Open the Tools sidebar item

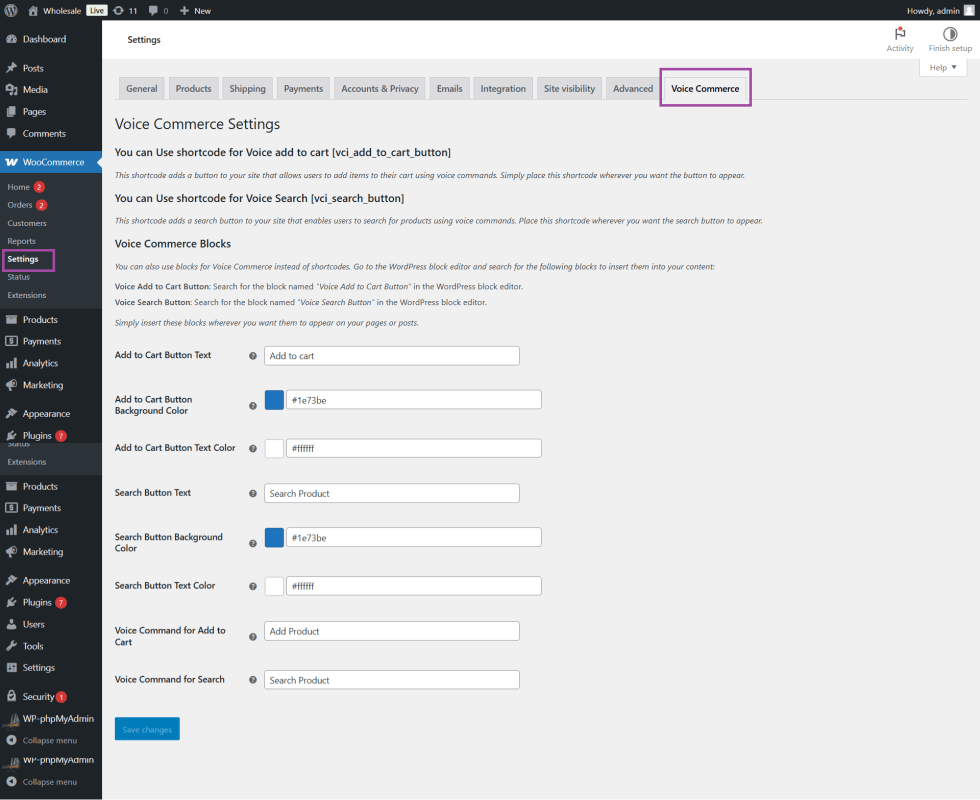(x=33, y=646)
